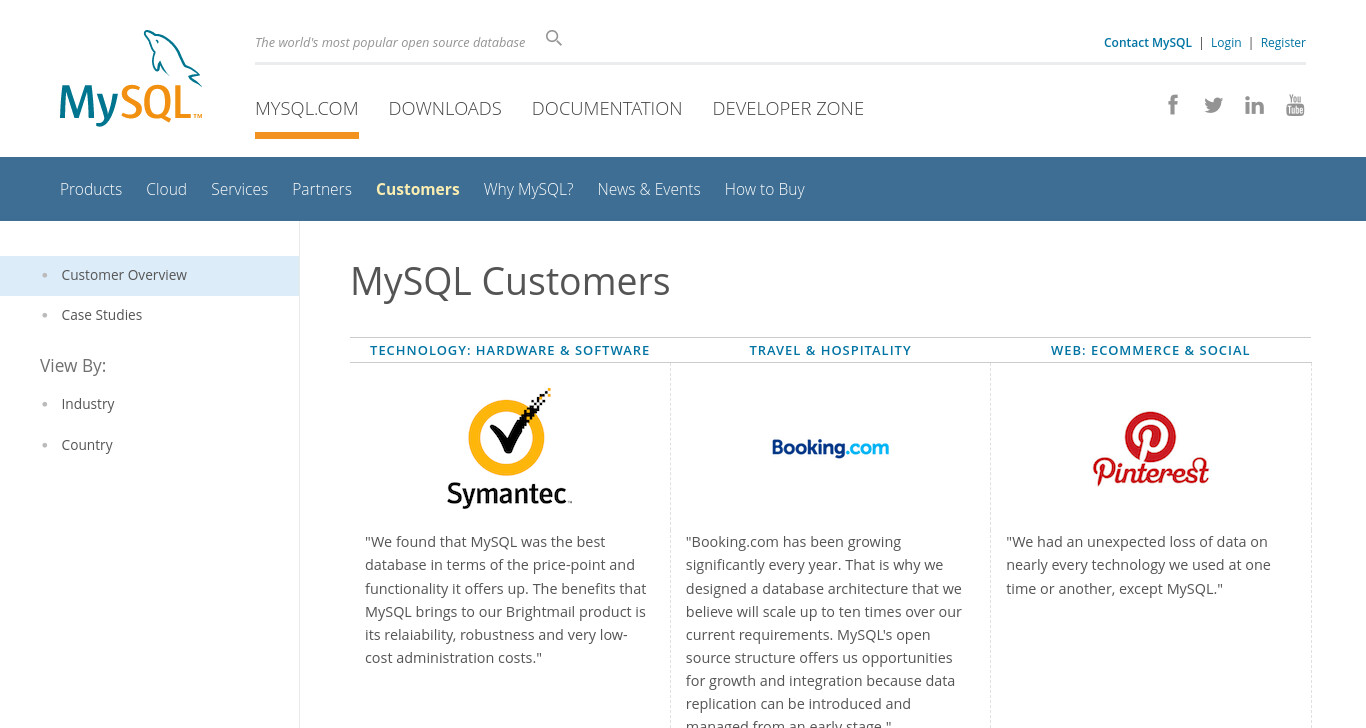
Task: Click the Booking.com quote text
Action: [x=825, y=630]
